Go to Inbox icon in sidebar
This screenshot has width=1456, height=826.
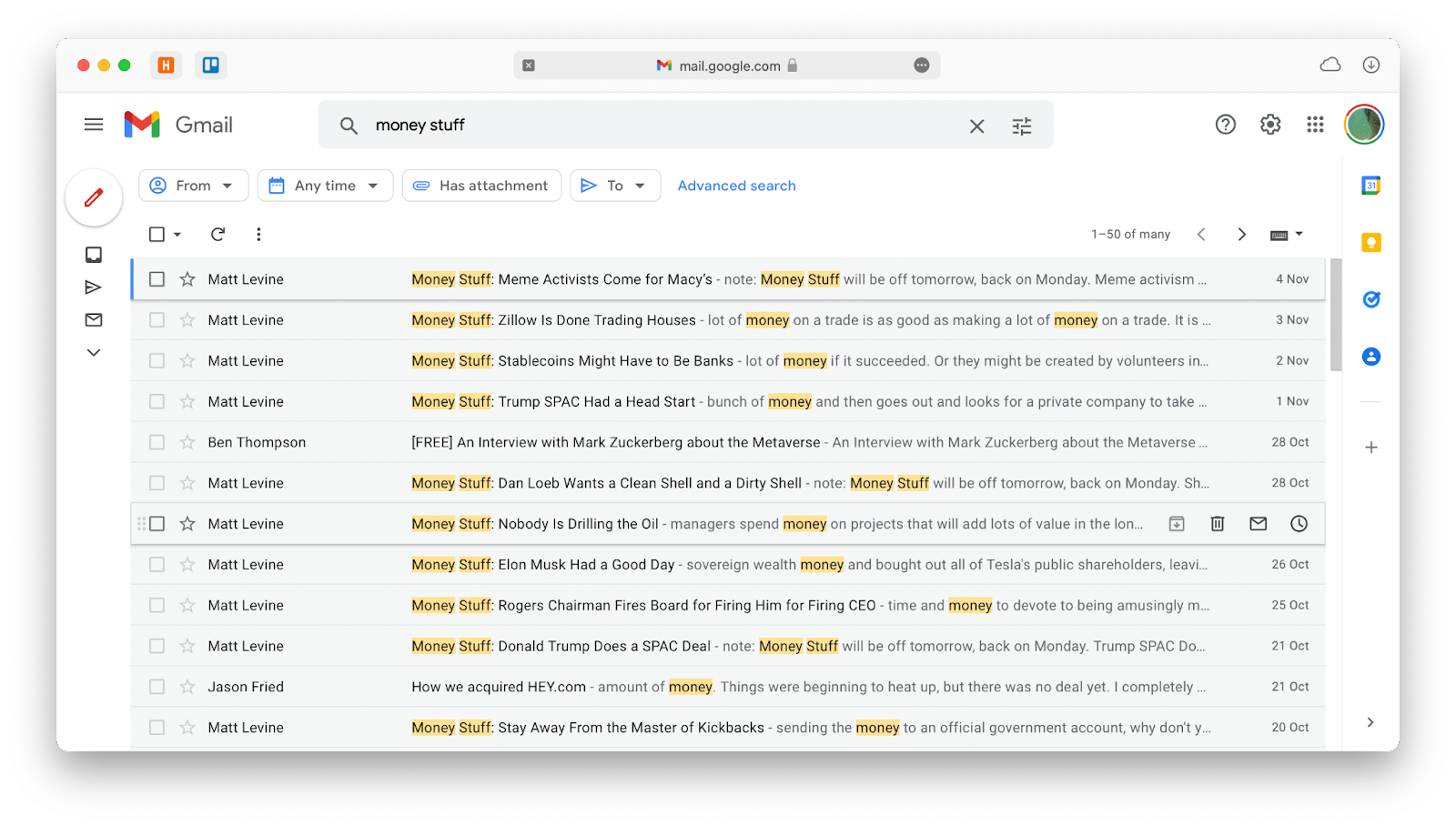pos(94,255)
